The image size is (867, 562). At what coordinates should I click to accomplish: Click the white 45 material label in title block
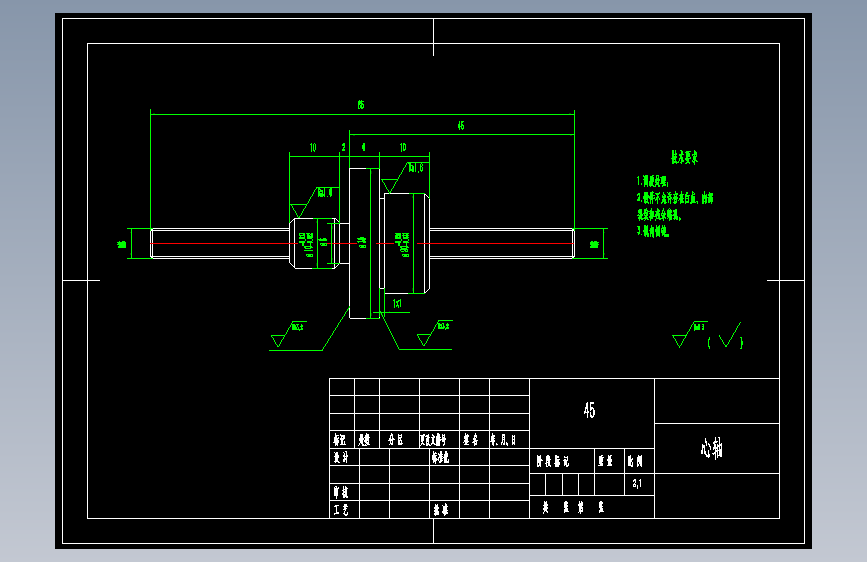point(589,410)
